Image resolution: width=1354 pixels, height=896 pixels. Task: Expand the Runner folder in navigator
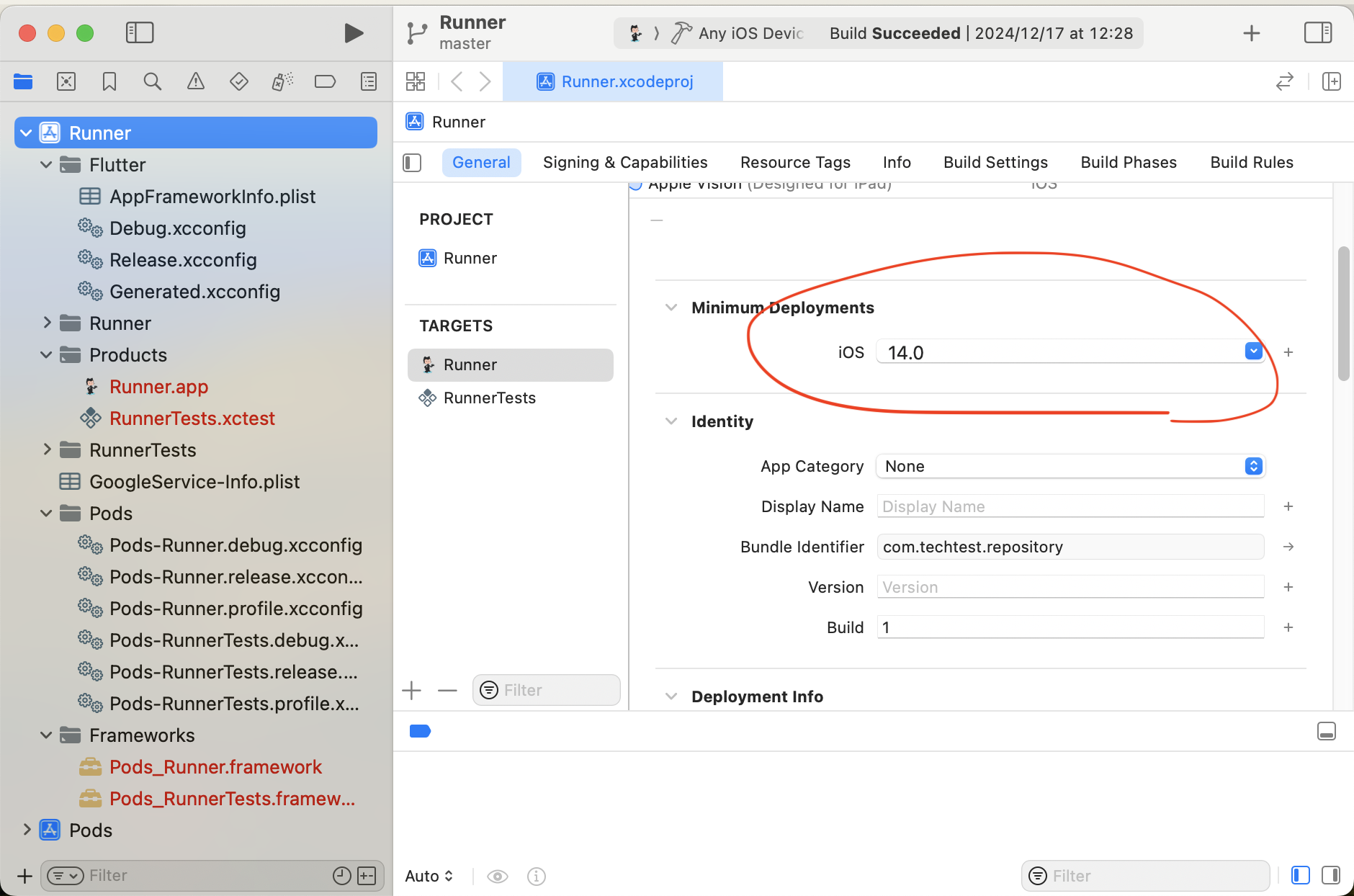(x=47, y=323)
